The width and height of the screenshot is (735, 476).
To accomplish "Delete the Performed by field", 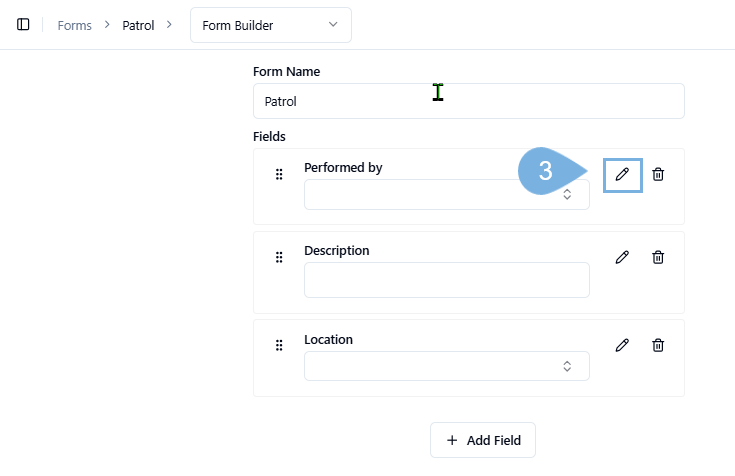I will (658, 174).
